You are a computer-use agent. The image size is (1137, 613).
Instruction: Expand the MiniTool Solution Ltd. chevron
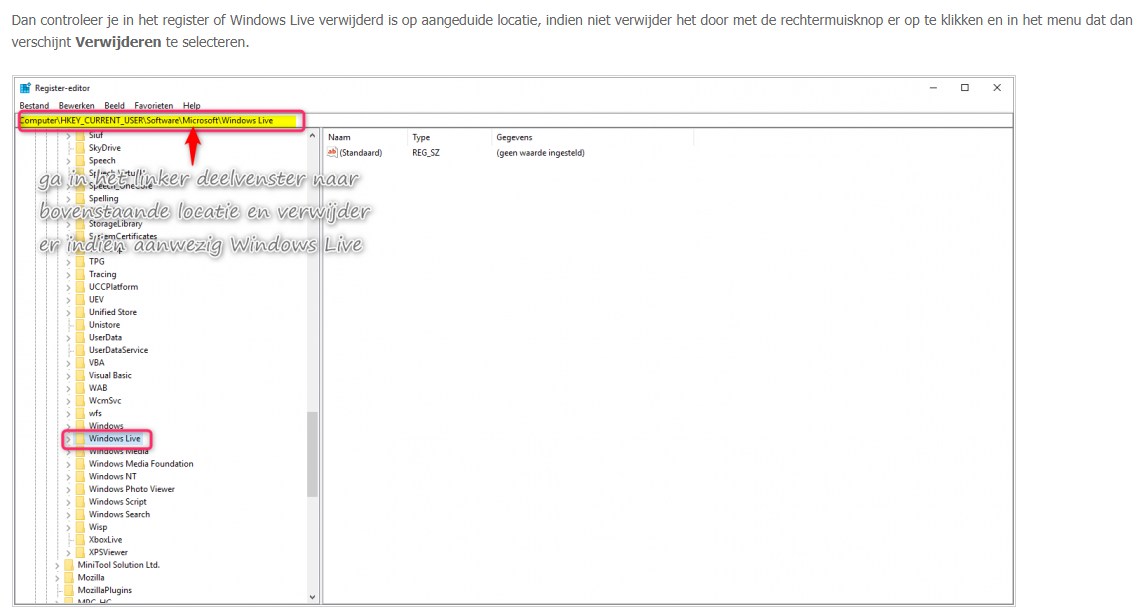coord(57,565)
